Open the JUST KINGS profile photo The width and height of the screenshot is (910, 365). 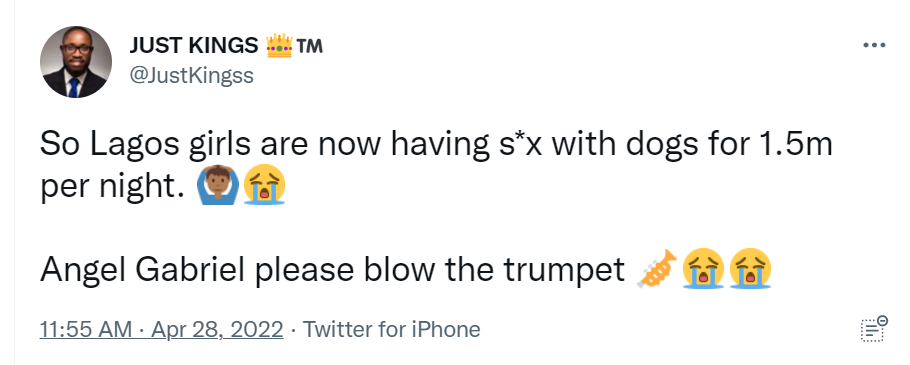coord(75,62)
